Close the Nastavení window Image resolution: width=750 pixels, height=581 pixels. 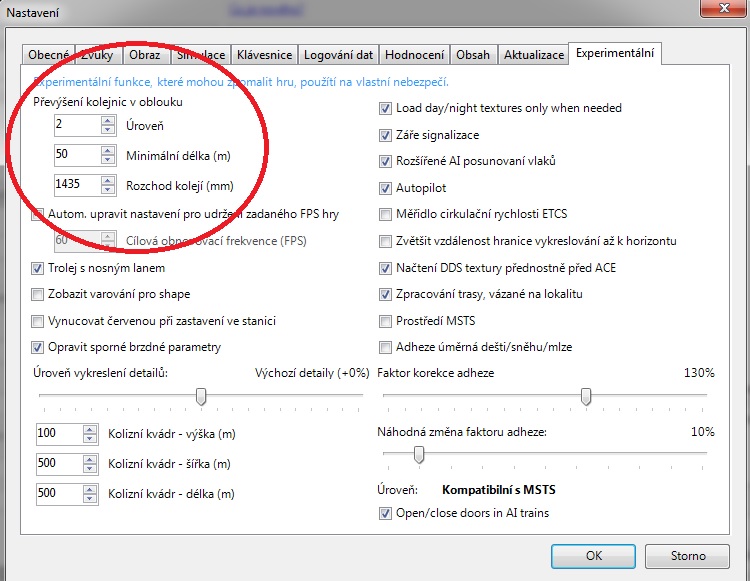716,10
